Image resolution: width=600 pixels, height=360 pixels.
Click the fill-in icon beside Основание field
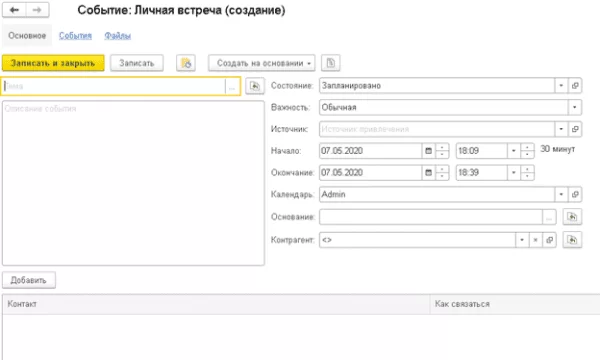[572, 217]
